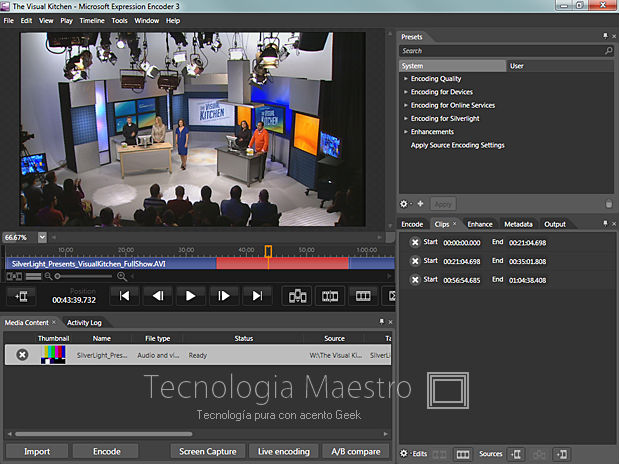
Task: Switch to the Enhance tab
Action: (x=480, y=224)
